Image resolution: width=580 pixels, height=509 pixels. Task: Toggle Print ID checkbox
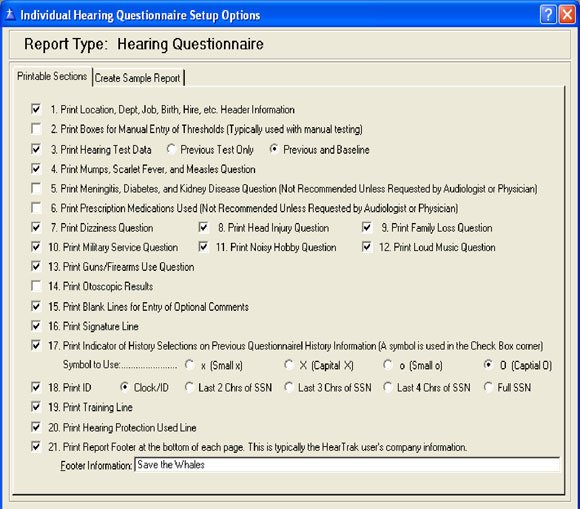(x=36, y=387)
